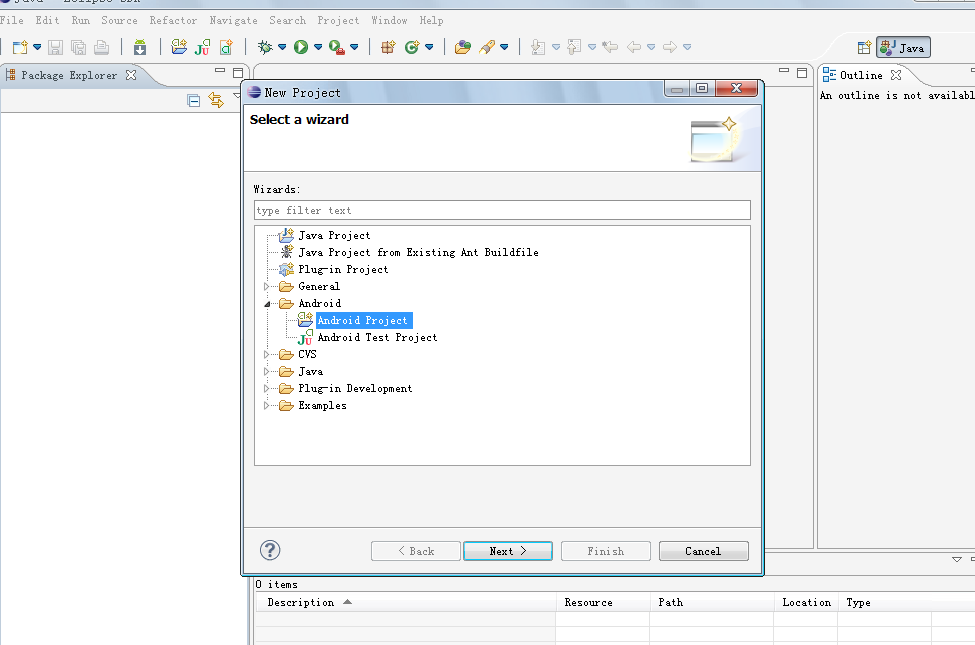Collapse the Android folder
The height and width of the screenshot is (645, 975).
pos(267,304)
